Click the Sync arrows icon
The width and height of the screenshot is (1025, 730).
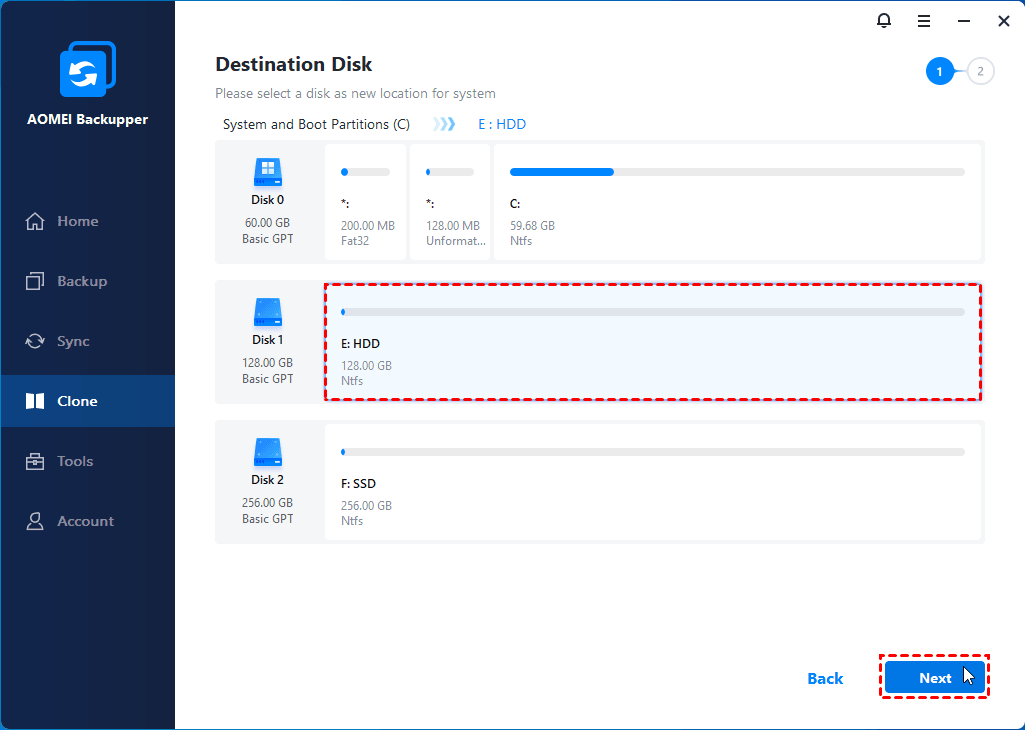[x=35, y=341]
